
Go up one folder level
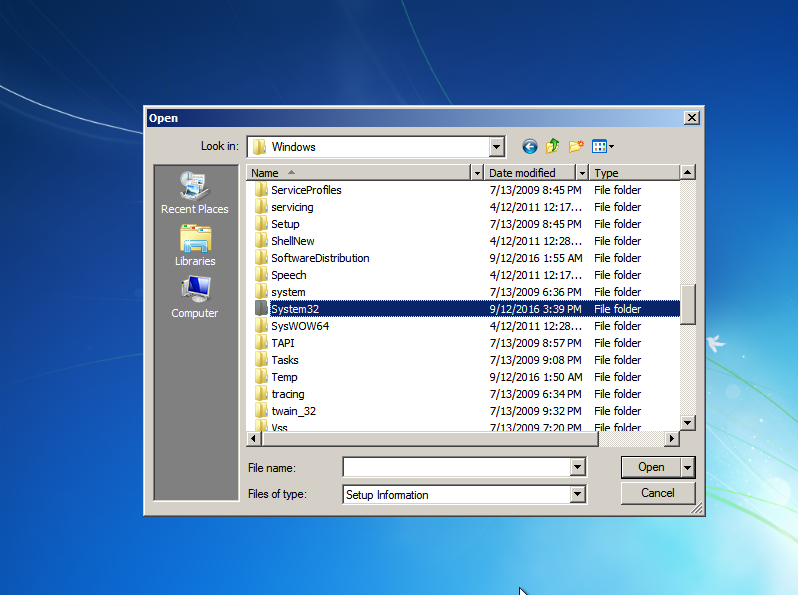click(x=552, y=147)
